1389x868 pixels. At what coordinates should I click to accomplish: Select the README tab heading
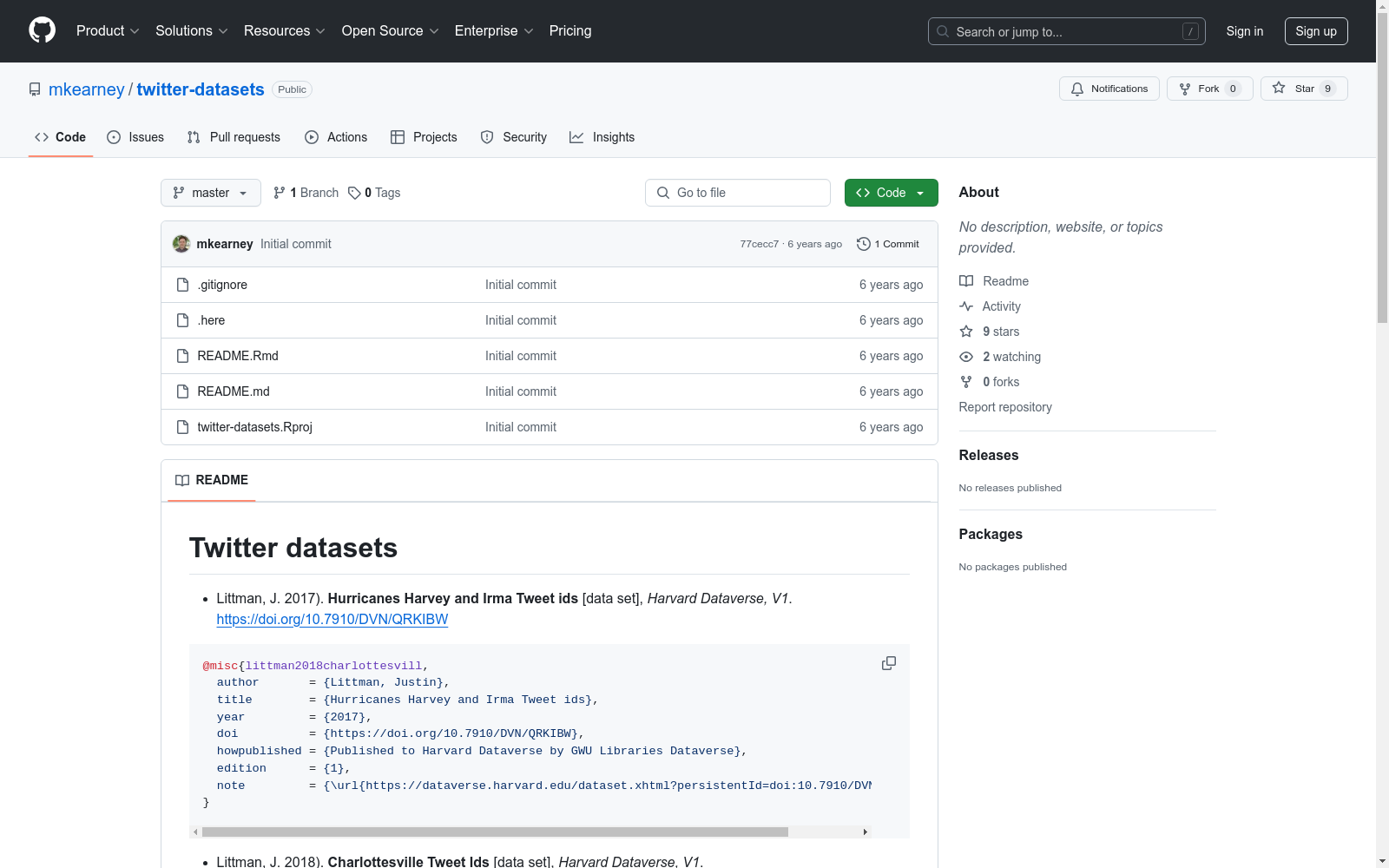coord(212,480)
